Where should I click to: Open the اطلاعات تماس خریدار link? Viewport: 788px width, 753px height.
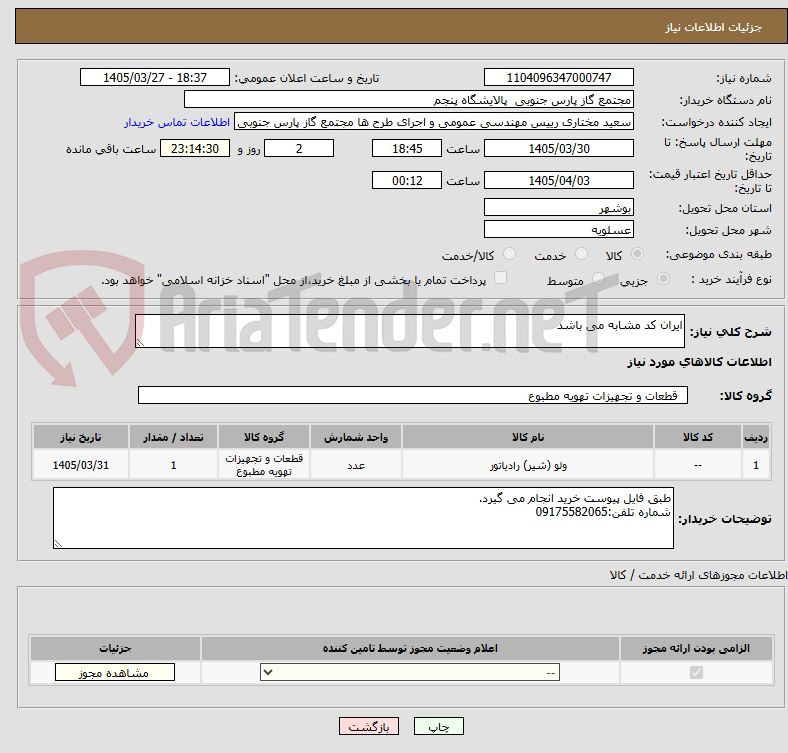177,122
